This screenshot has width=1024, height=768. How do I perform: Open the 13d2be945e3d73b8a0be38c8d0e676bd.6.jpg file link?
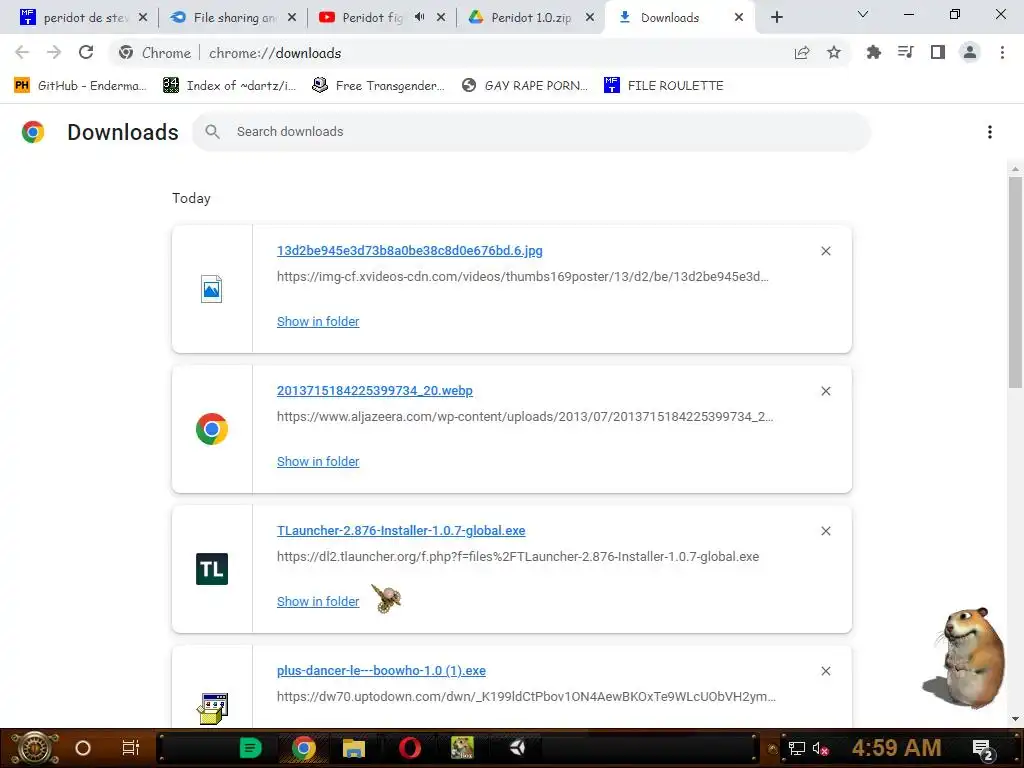click(409, 251)
